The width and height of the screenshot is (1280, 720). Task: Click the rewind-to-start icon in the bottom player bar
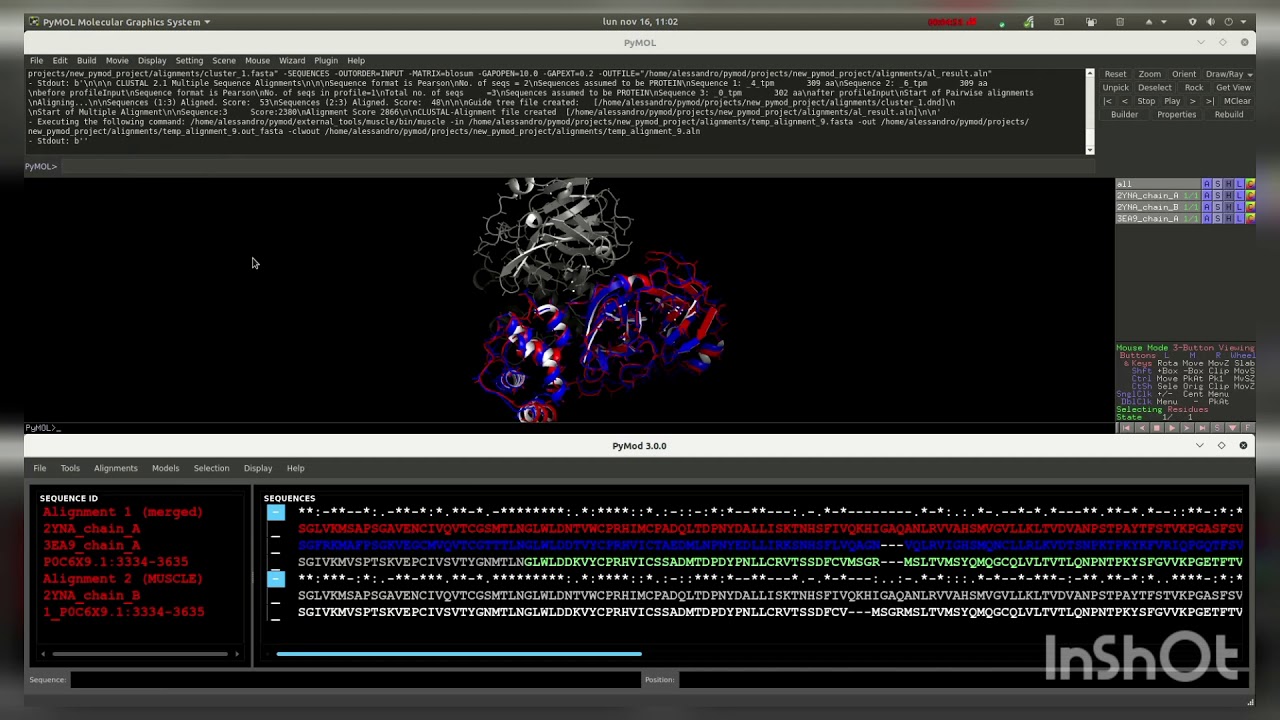(1127, 428)
